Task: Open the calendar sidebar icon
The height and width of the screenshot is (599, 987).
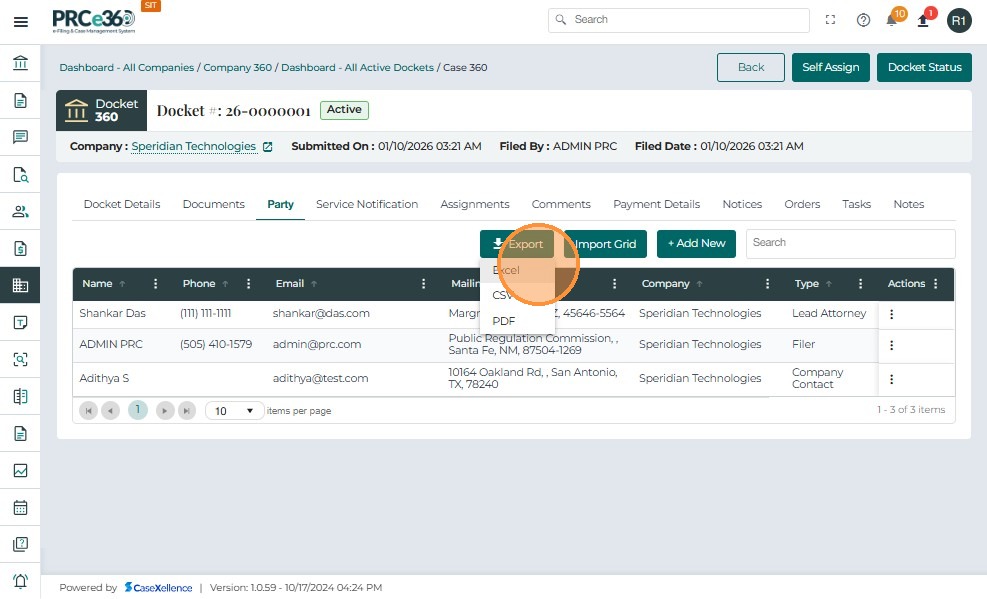Action: pyautogui.click(x=20, y=507)
